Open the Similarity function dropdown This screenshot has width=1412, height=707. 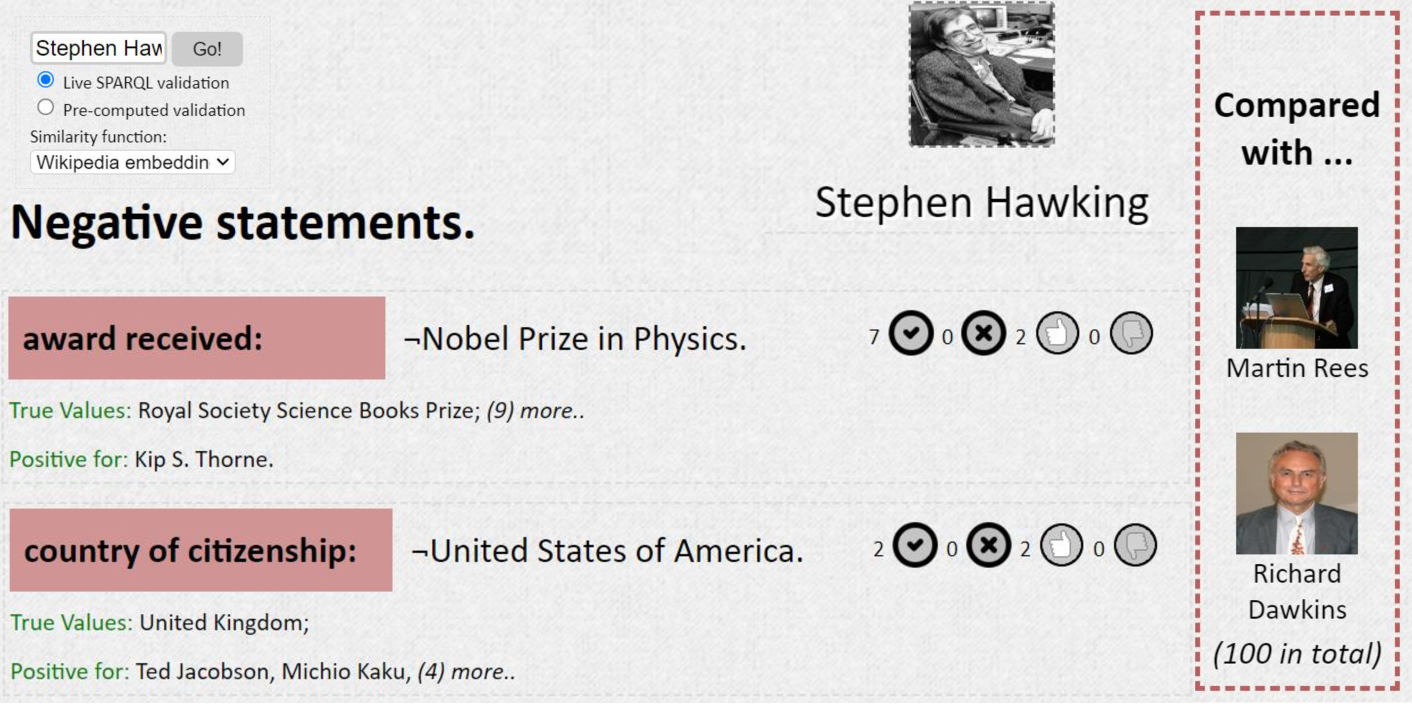click(133, 162)
